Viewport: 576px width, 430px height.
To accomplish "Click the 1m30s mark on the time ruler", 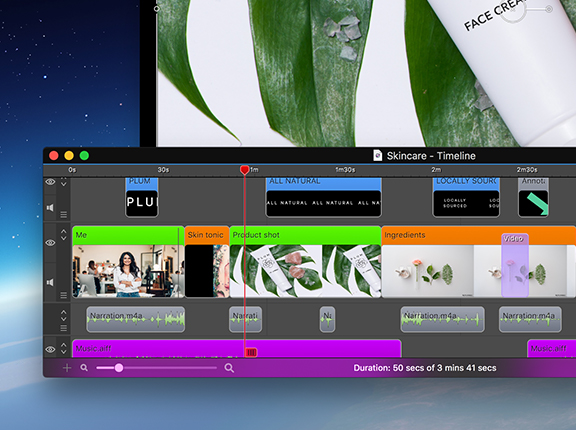I will (345, 170).
